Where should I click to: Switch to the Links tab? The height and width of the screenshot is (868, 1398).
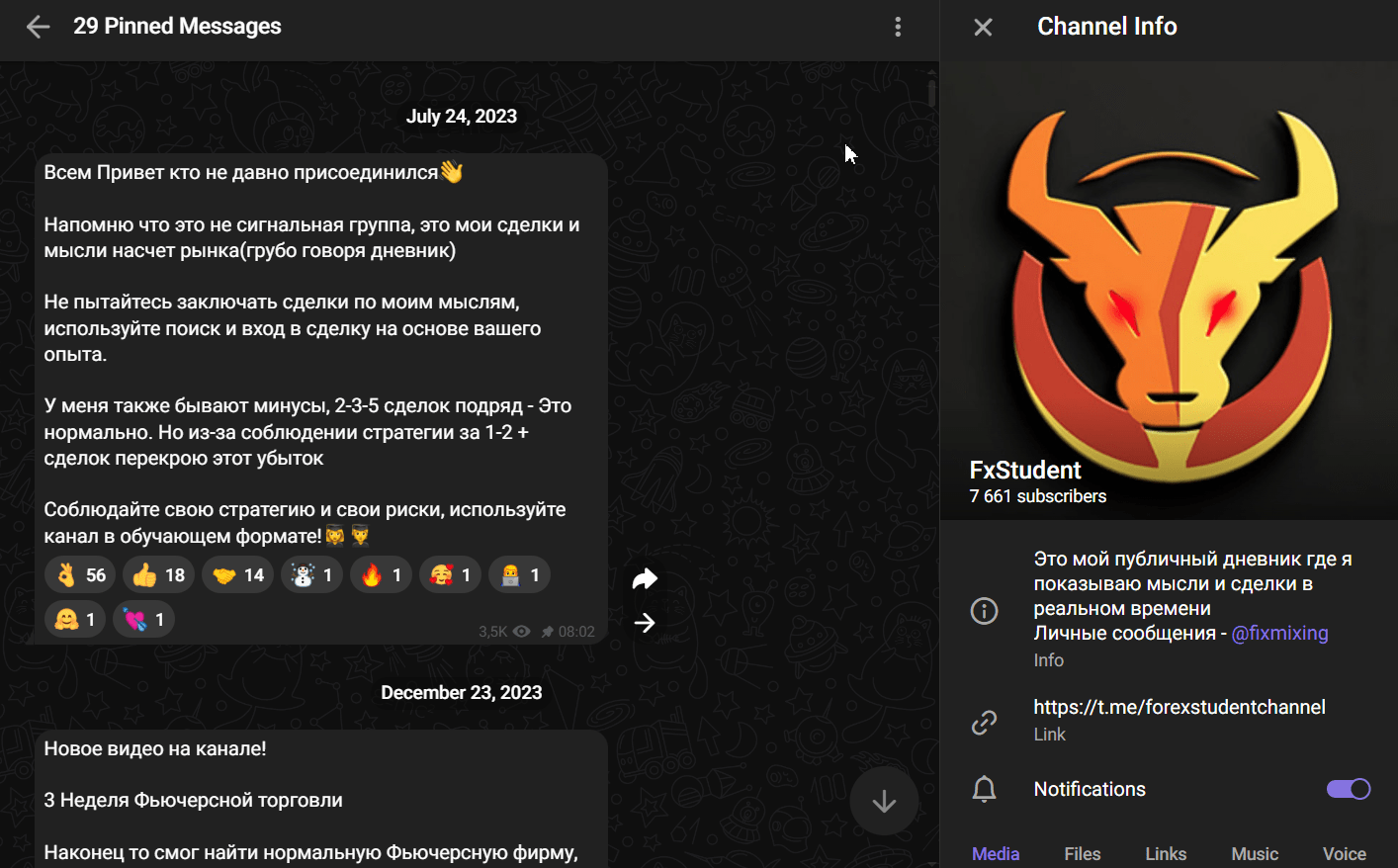1166,853
